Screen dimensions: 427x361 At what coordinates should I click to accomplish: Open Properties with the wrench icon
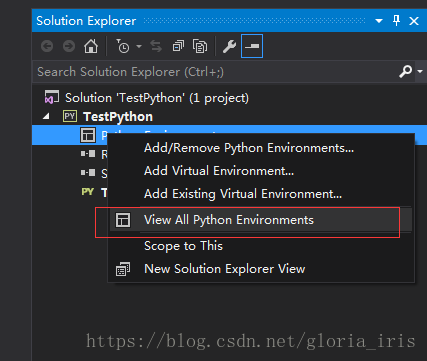click(x=229, y=46)
